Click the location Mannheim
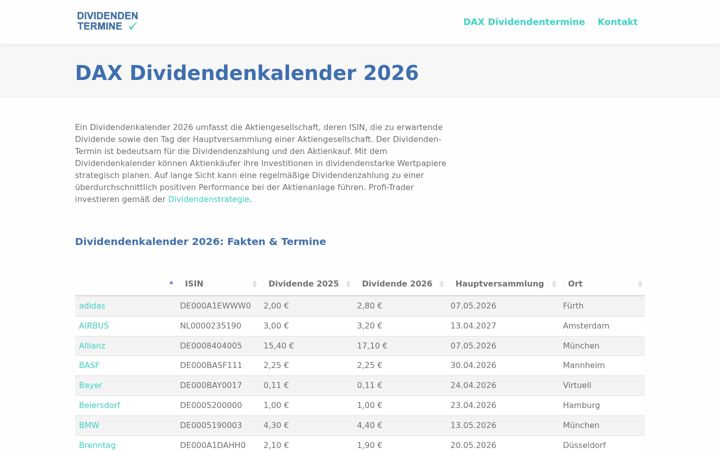Image resolution: width=720 pixels, height=450 pixels. [x=584, y=366]
